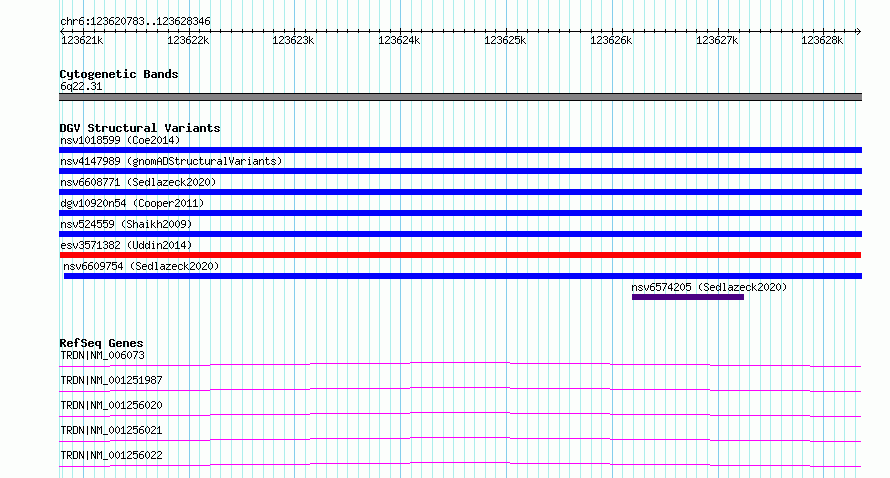Click the 6q22.31 cytogenetic band bar
Image resolution: width=890 pixels, height=478 pixels.
pyautogui.click(x=460, y=97)
